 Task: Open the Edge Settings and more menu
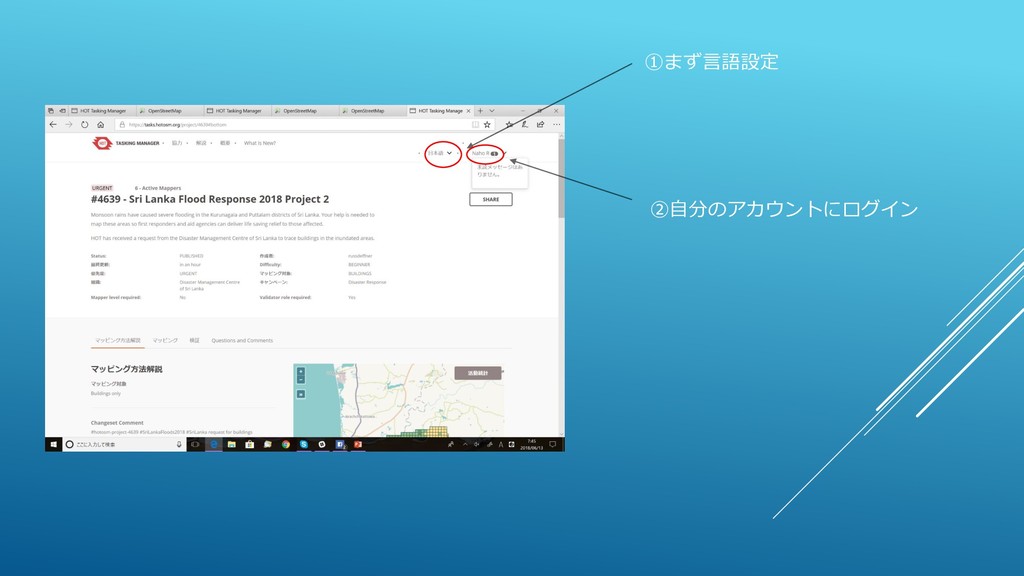tap(556, 124)
